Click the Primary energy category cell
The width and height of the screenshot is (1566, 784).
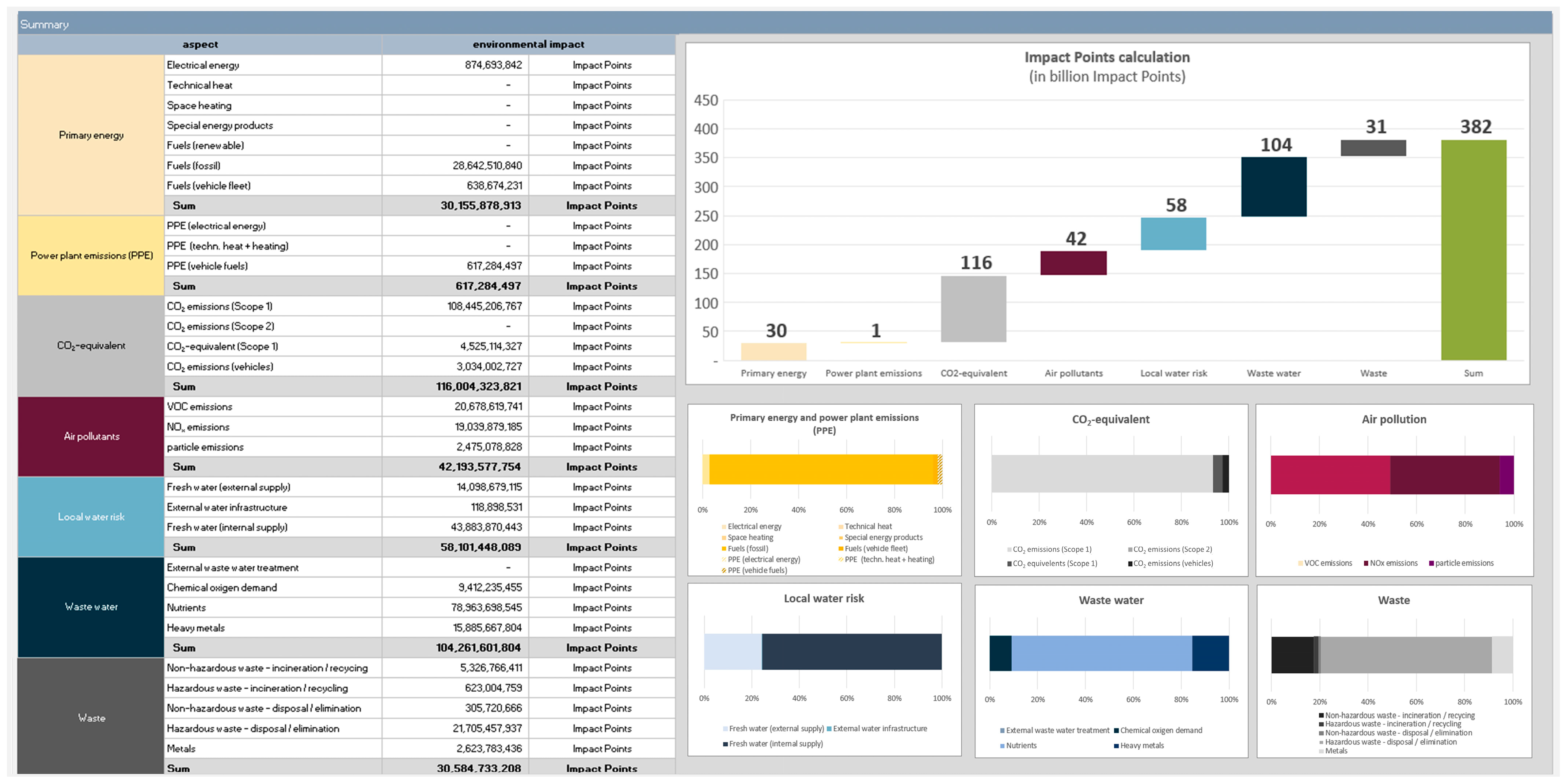(x=91, y=135)
